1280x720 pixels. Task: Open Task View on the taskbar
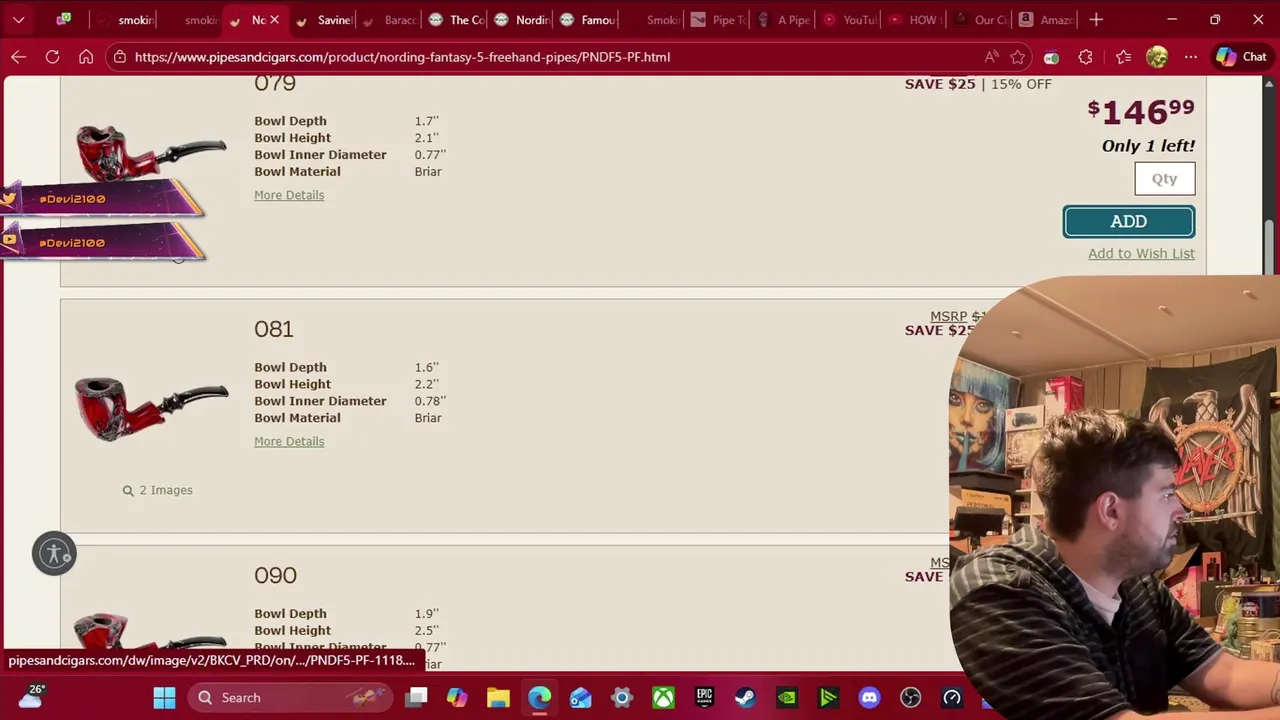417,697
